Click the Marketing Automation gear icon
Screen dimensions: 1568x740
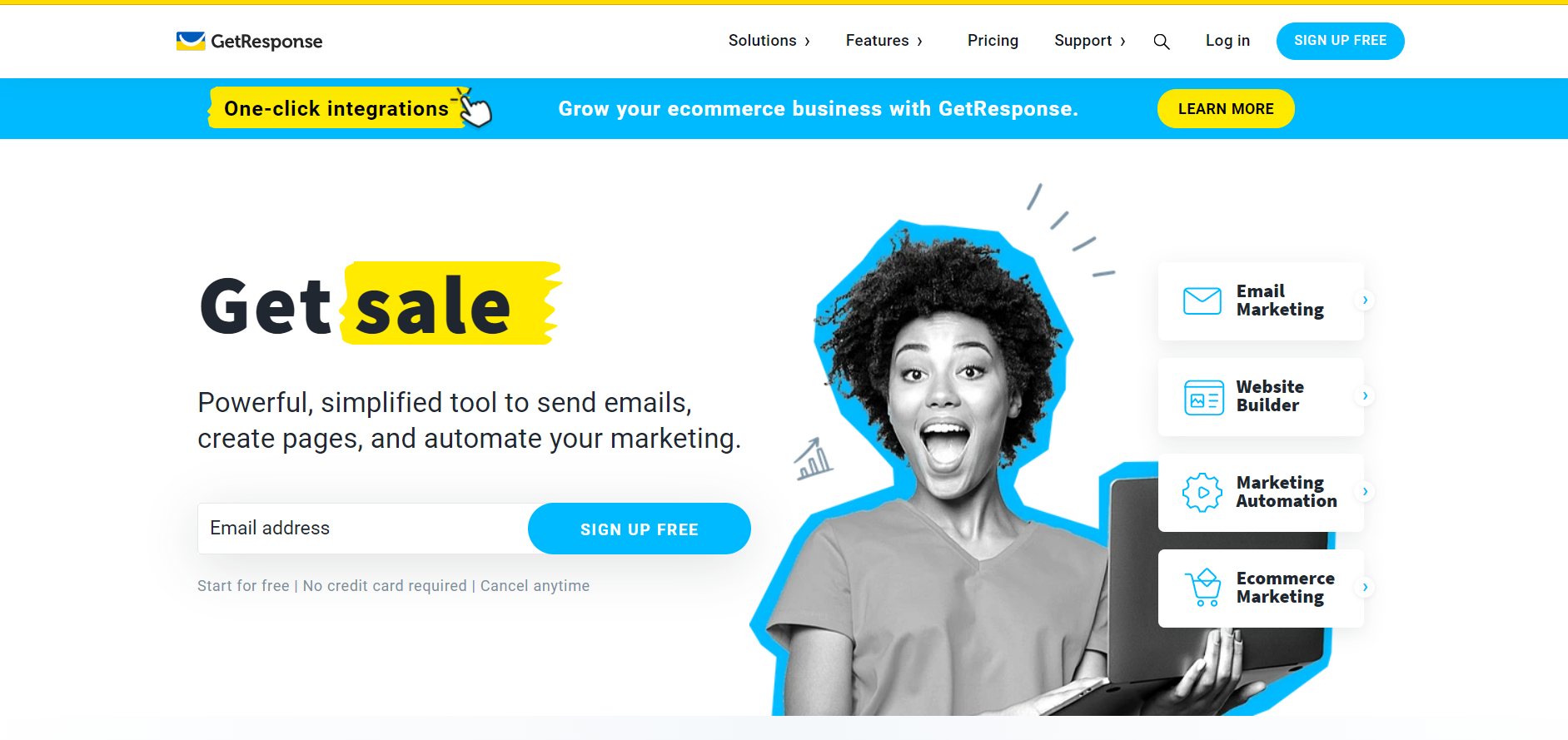1202,493
